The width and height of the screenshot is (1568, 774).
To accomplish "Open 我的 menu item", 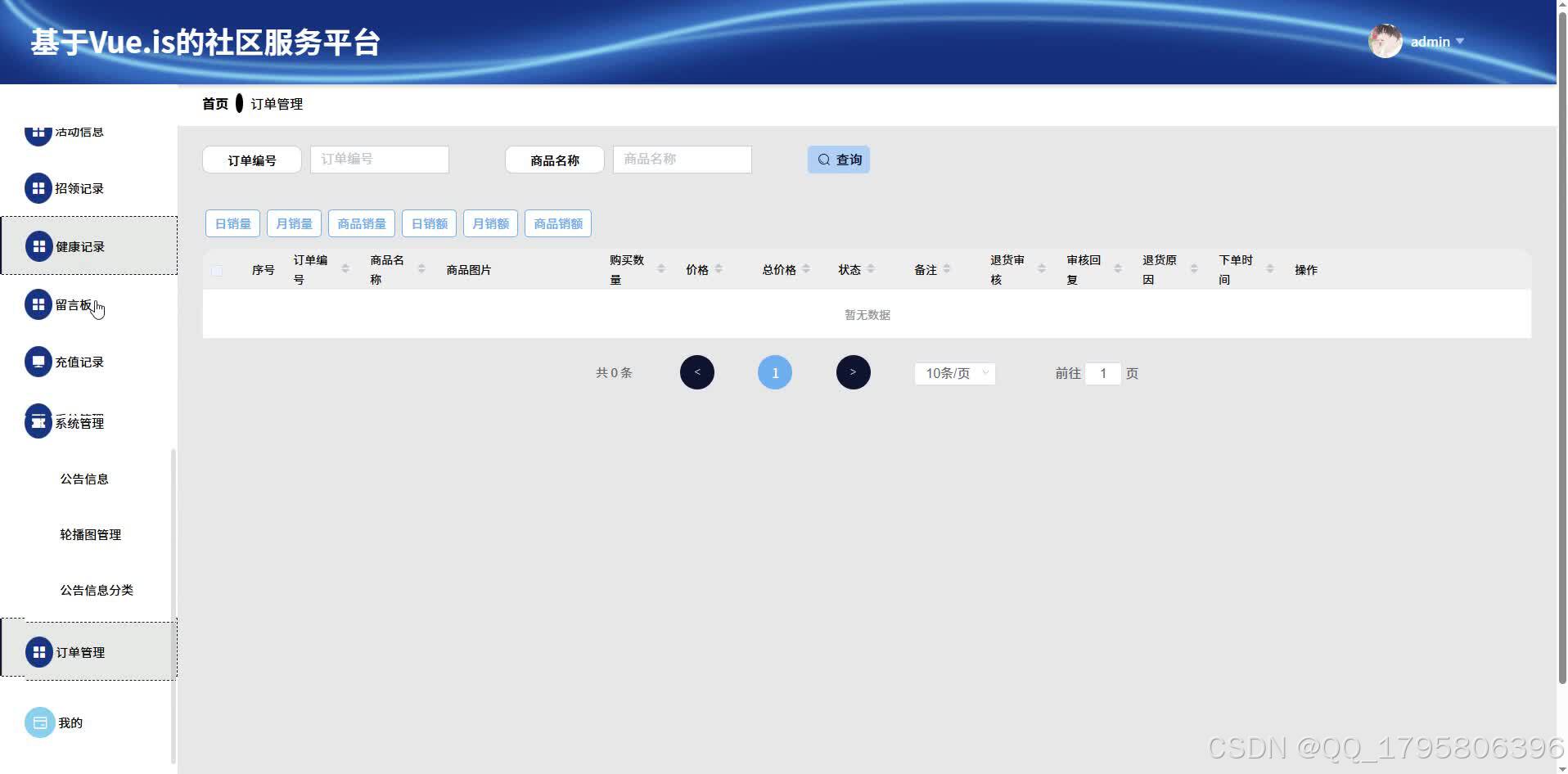I will (x=88, y=722).
